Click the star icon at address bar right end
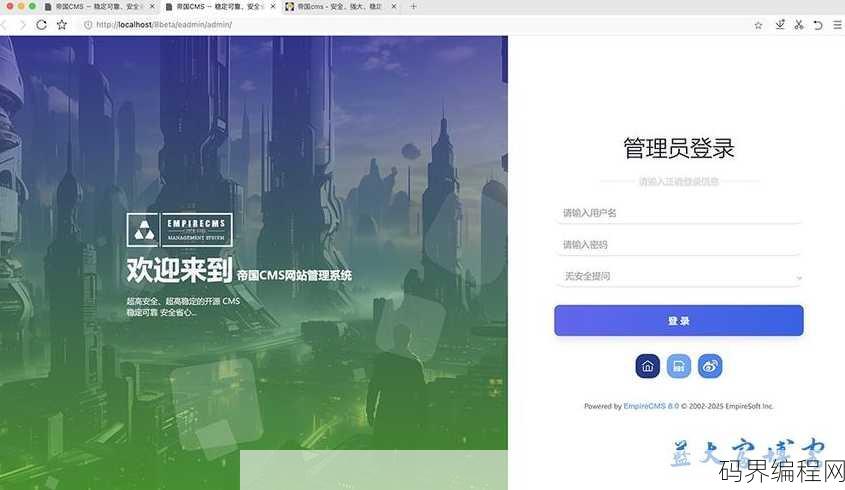The image size is (845, 490). (758, 25)
